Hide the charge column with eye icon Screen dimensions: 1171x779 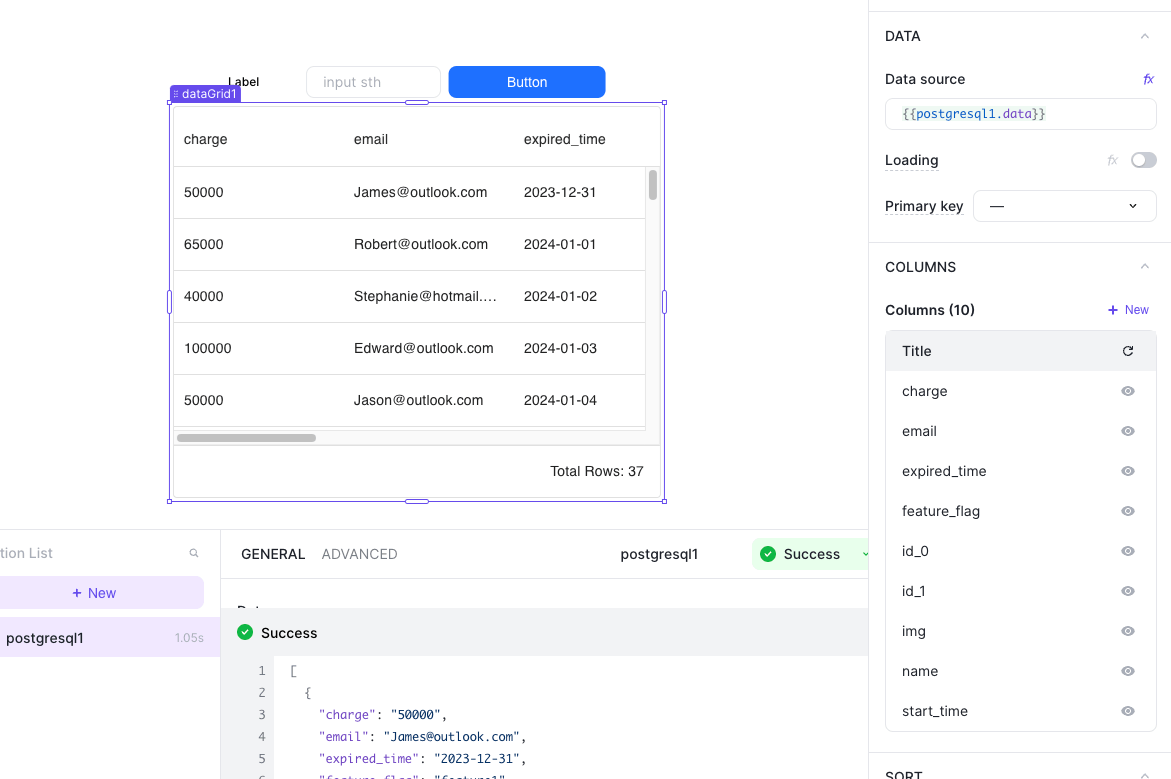(x=1128, y=391)
